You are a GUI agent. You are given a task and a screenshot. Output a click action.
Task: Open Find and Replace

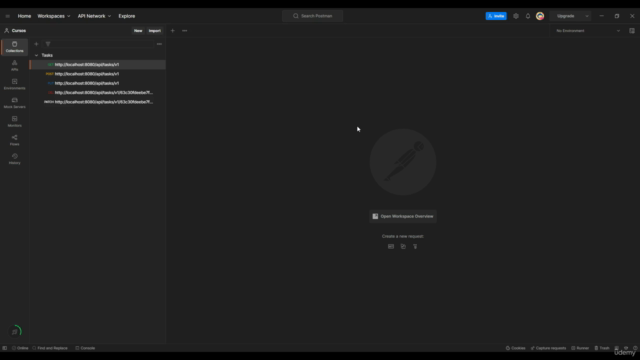click(50, 348)
